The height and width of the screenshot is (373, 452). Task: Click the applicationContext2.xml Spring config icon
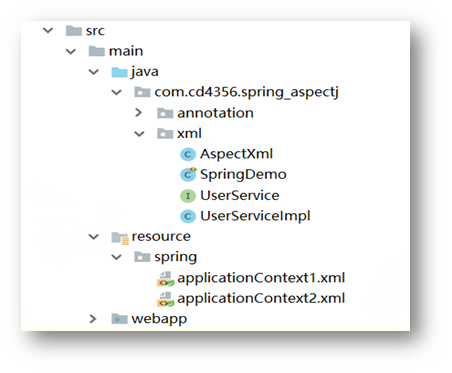pyautogui.click(x=166, y=299)
